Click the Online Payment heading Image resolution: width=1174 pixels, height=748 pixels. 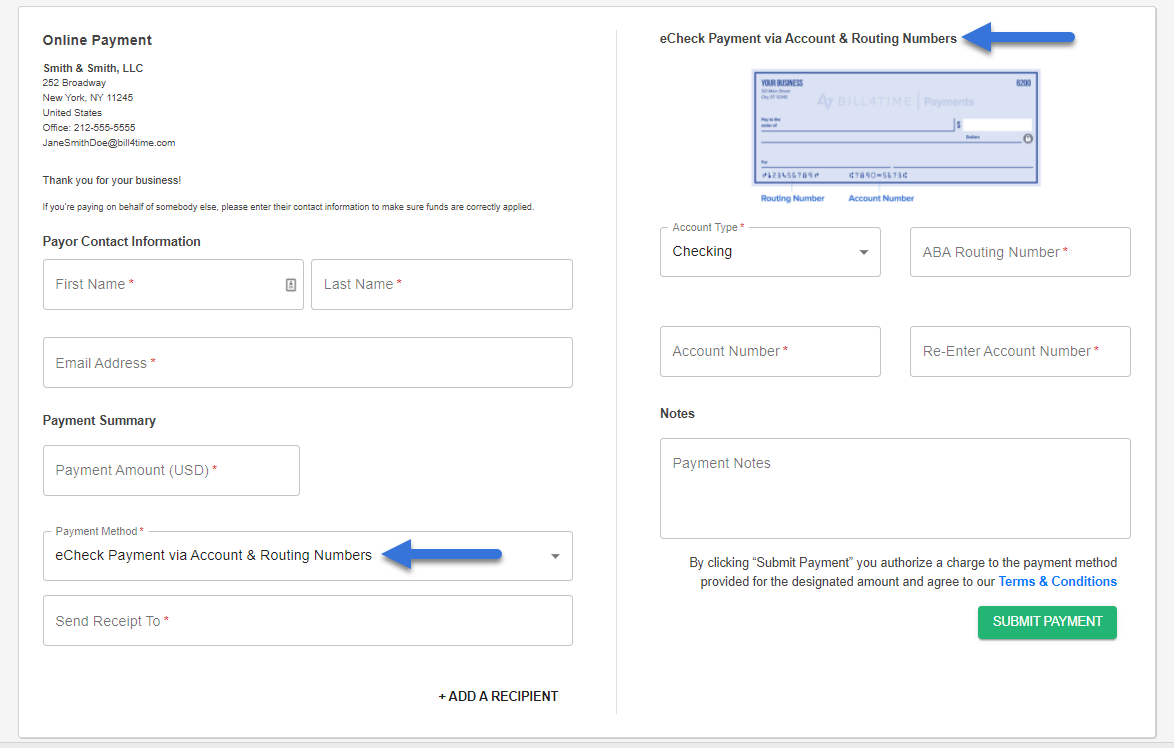pos(97,40)
